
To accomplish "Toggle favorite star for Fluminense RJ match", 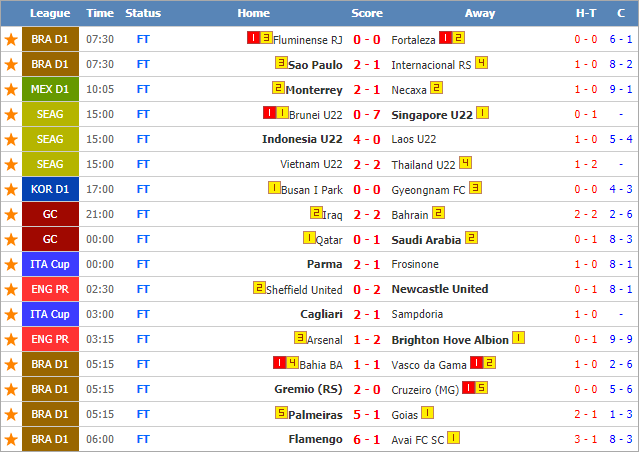I will click(x=11, y=40).
